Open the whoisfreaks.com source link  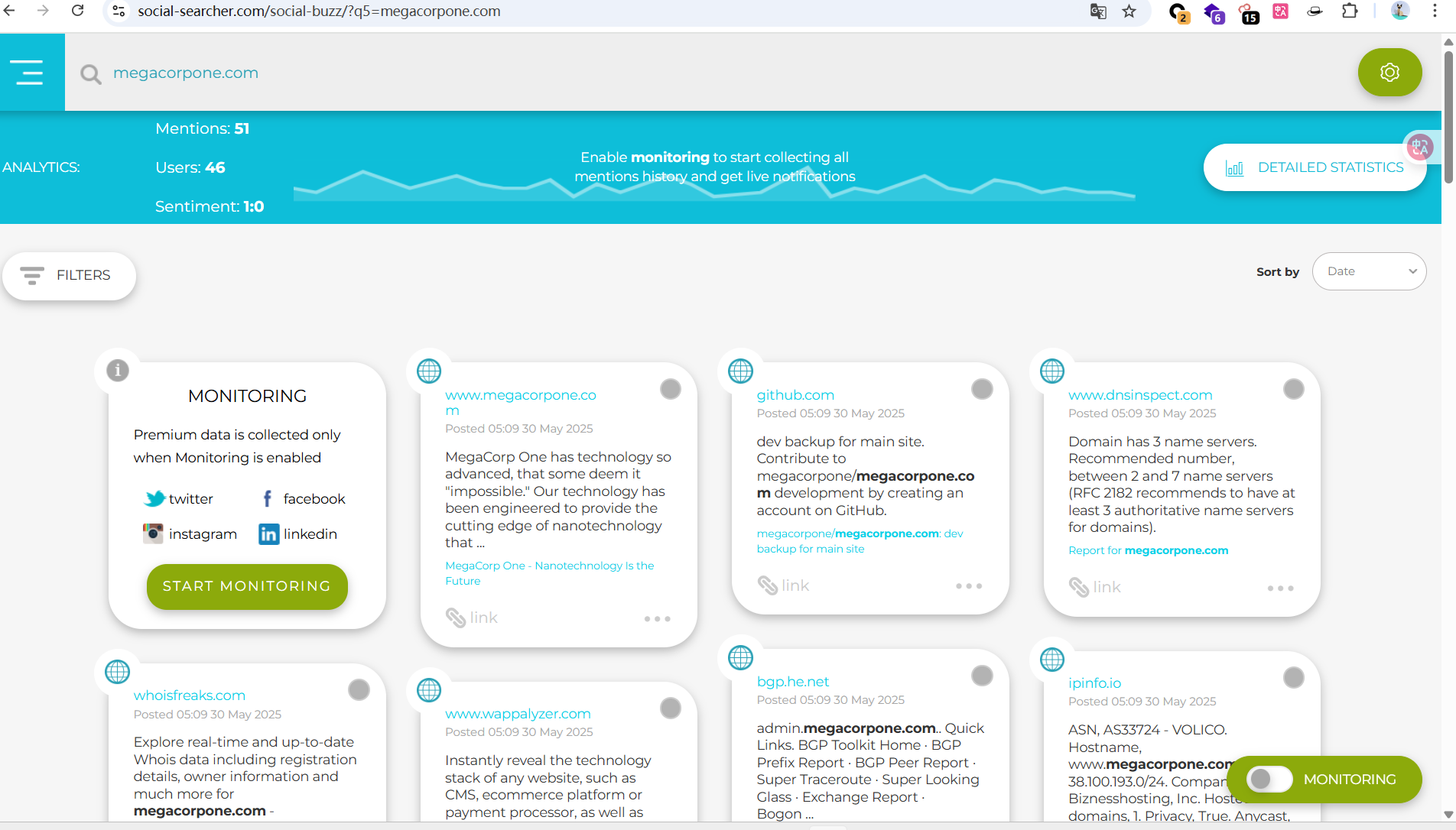tap(189, 695)
